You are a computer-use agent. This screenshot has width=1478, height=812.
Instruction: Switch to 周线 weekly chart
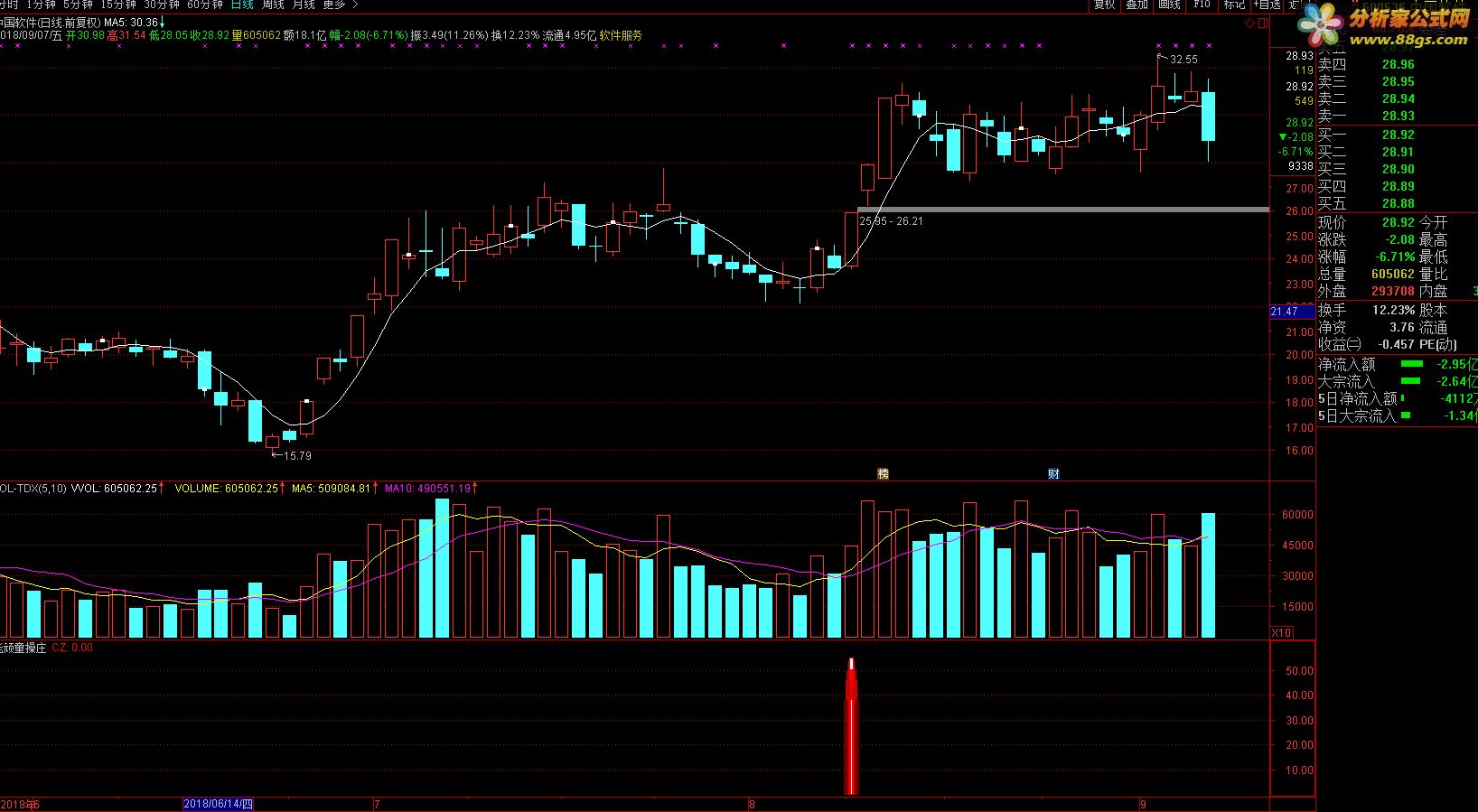click(x=273, y=5)
